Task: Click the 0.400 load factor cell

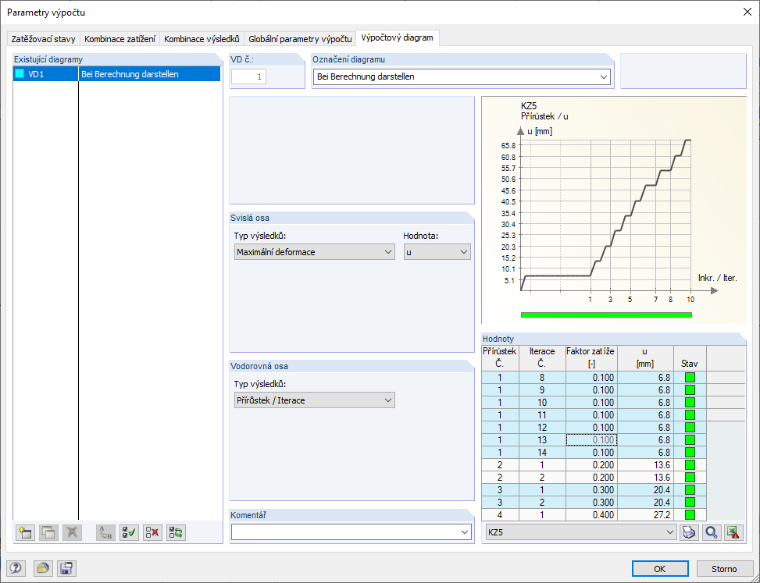Action: [x=591, y=515]
